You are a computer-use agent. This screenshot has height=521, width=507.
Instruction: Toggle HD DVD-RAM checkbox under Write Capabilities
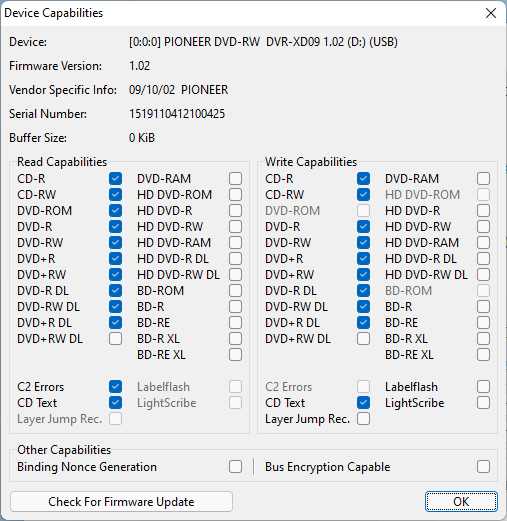tap(483, 243)
